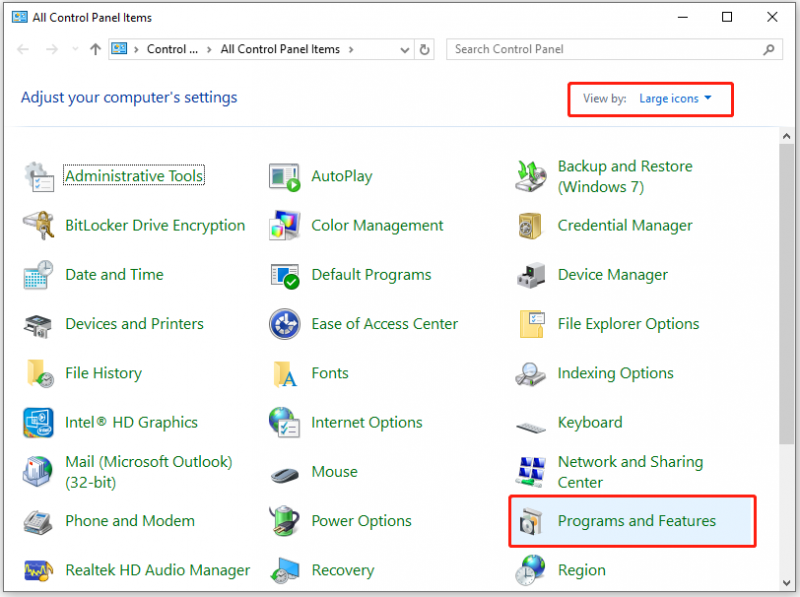
Task: Expand the View by Large icons dropdown
Action: pos(675,98)
